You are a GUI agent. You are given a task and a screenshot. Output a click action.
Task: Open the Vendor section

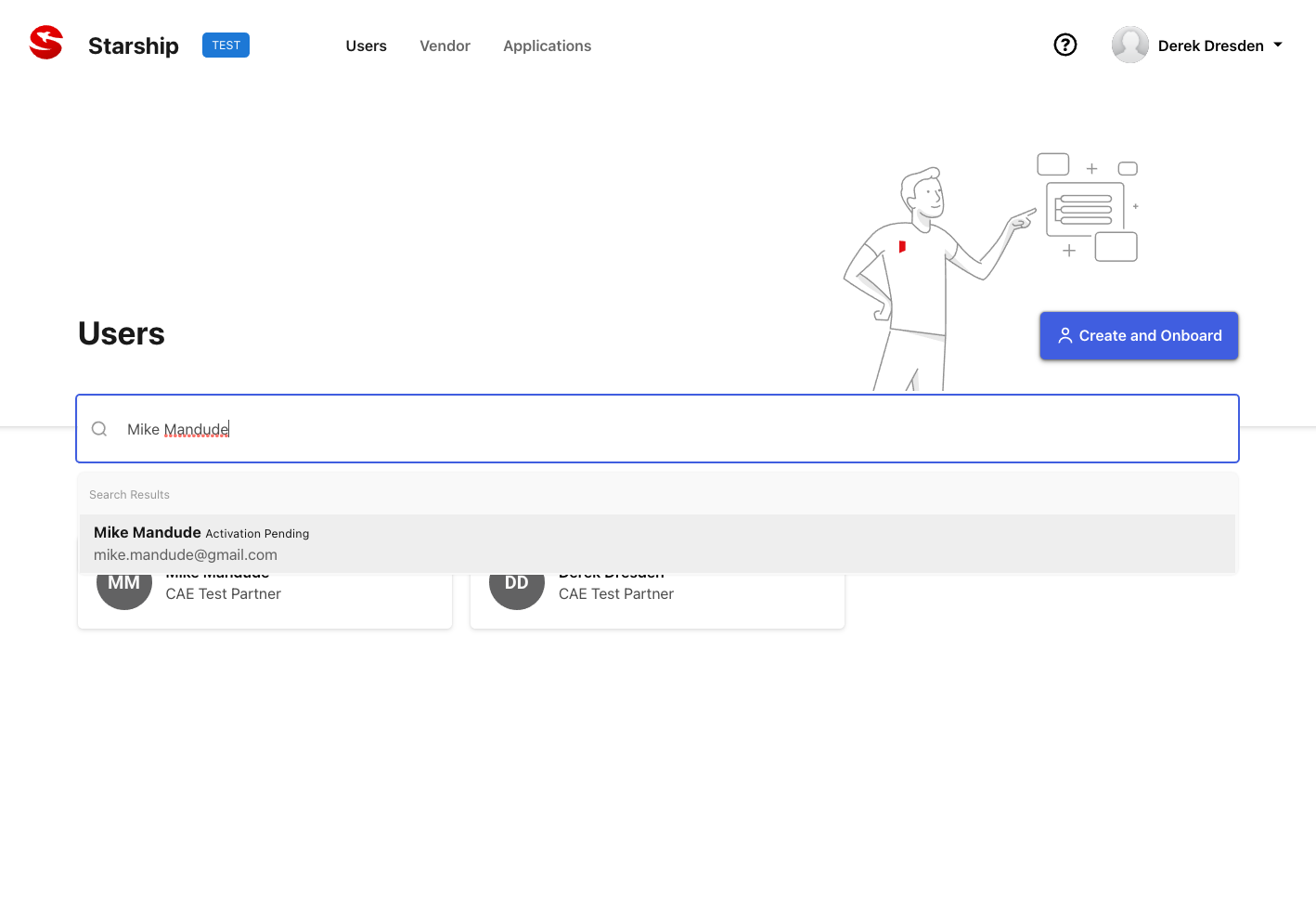click(445, 45)
